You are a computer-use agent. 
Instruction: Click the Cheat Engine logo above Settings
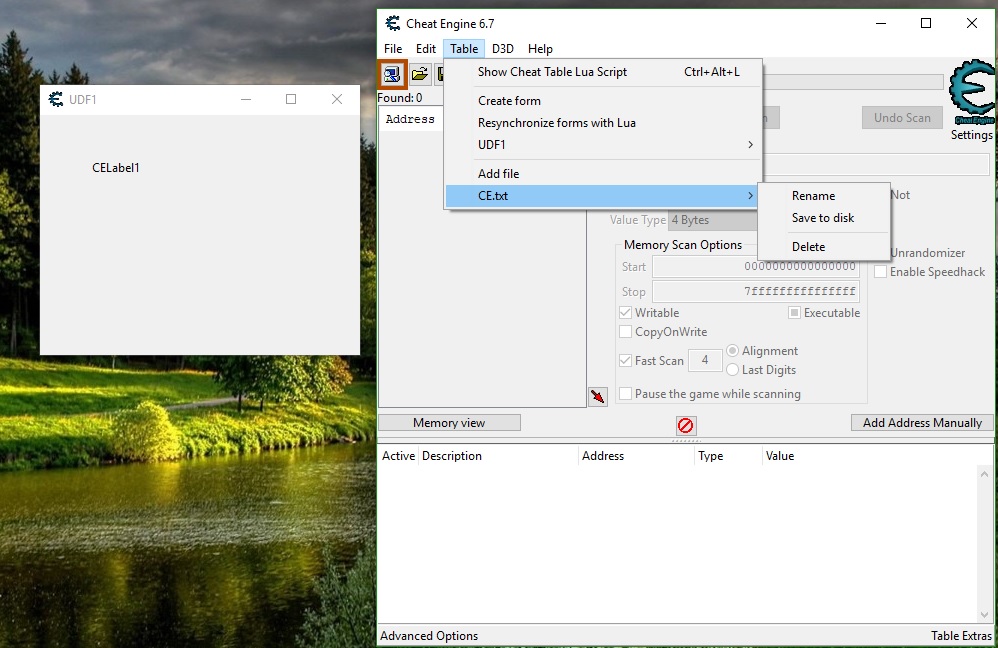971,93
